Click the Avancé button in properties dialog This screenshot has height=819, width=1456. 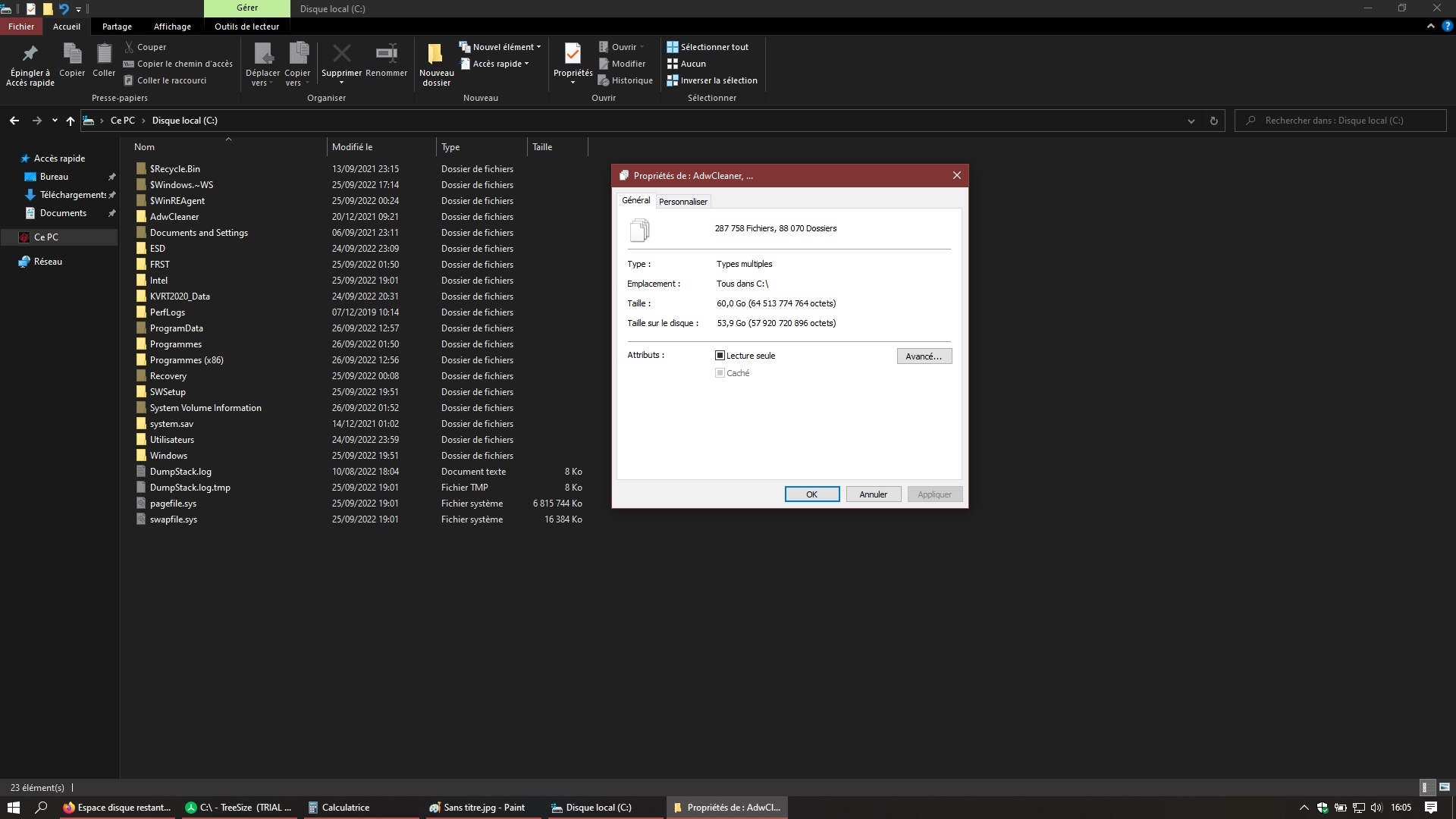(x=922, y=356)
